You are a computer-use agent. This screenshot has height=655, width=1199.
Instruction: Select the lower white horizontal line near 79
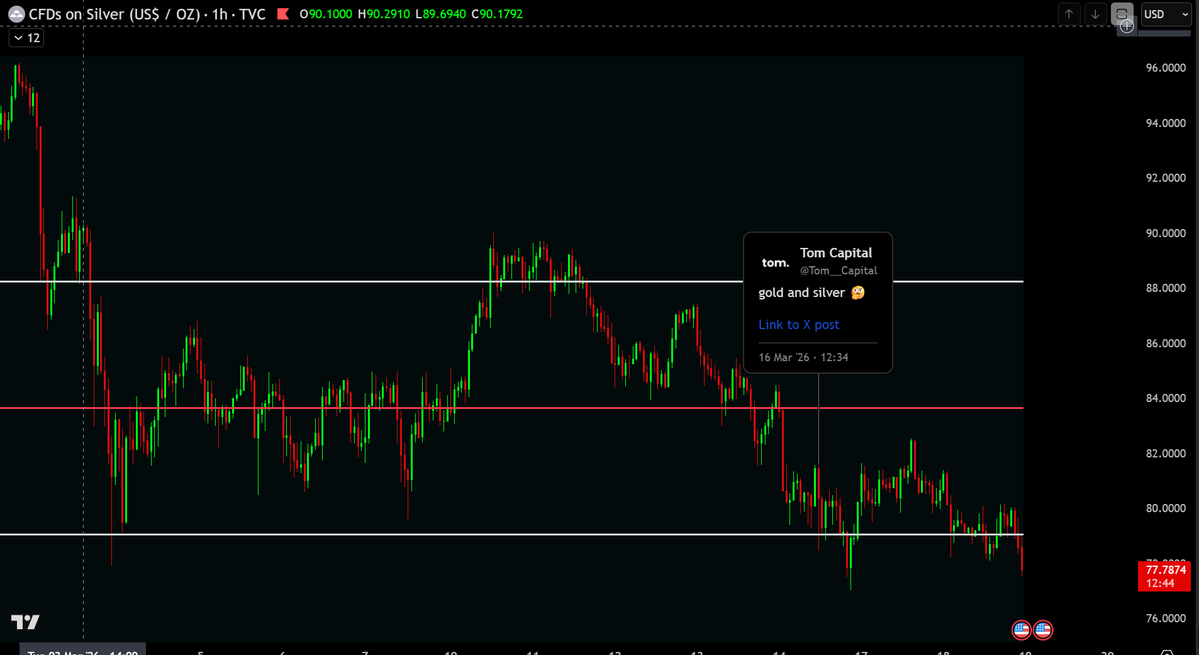[512, 534]
